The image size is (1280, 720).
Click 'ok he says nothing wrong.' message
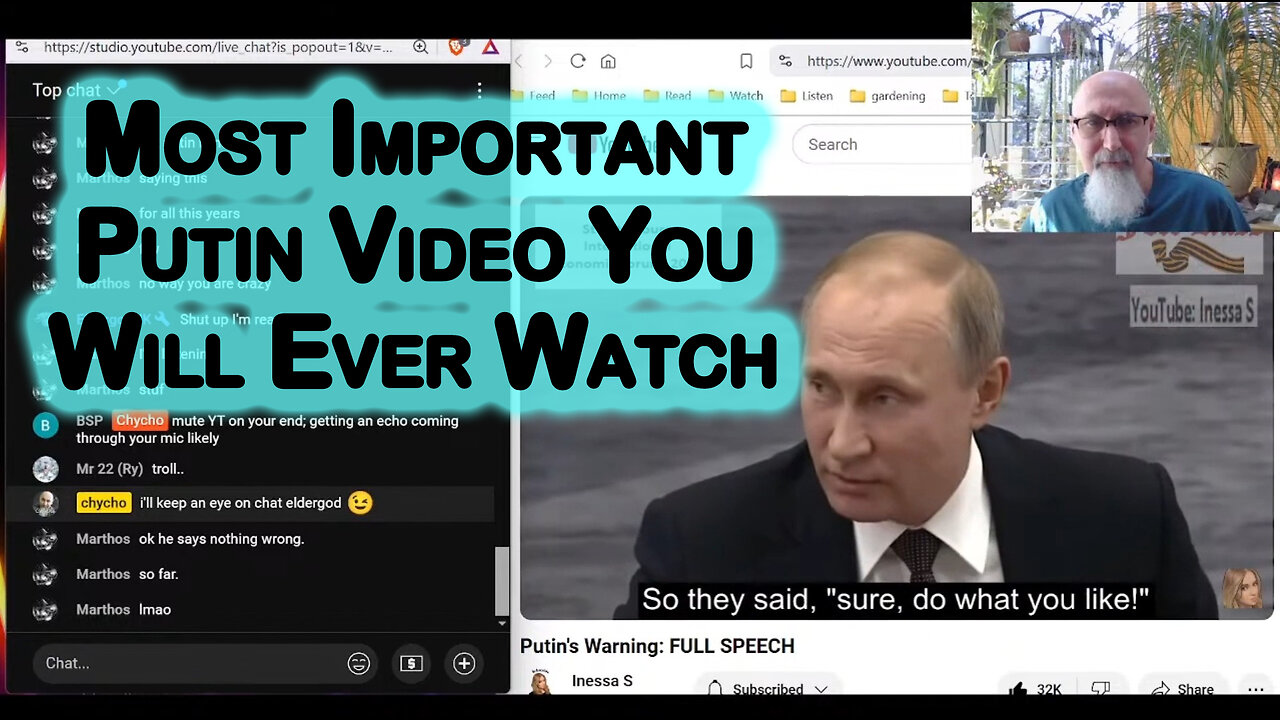coord(221,539)
